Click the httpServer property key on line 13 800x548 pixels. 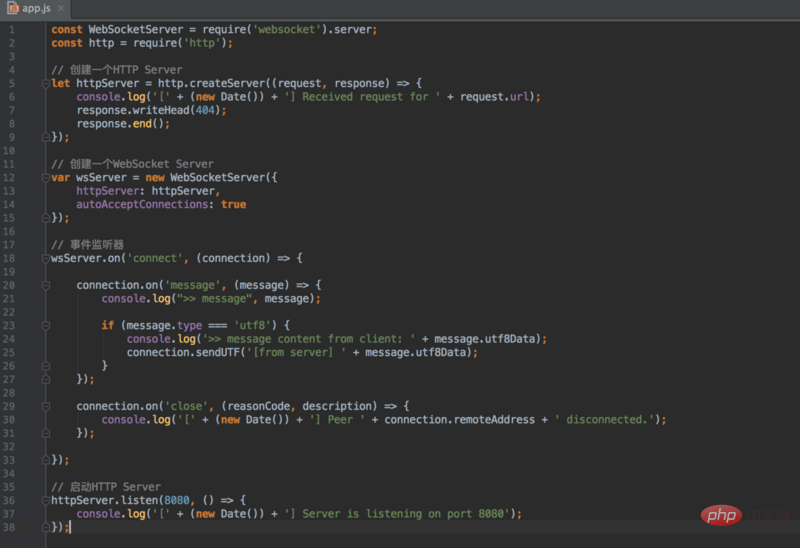(108, 191)
